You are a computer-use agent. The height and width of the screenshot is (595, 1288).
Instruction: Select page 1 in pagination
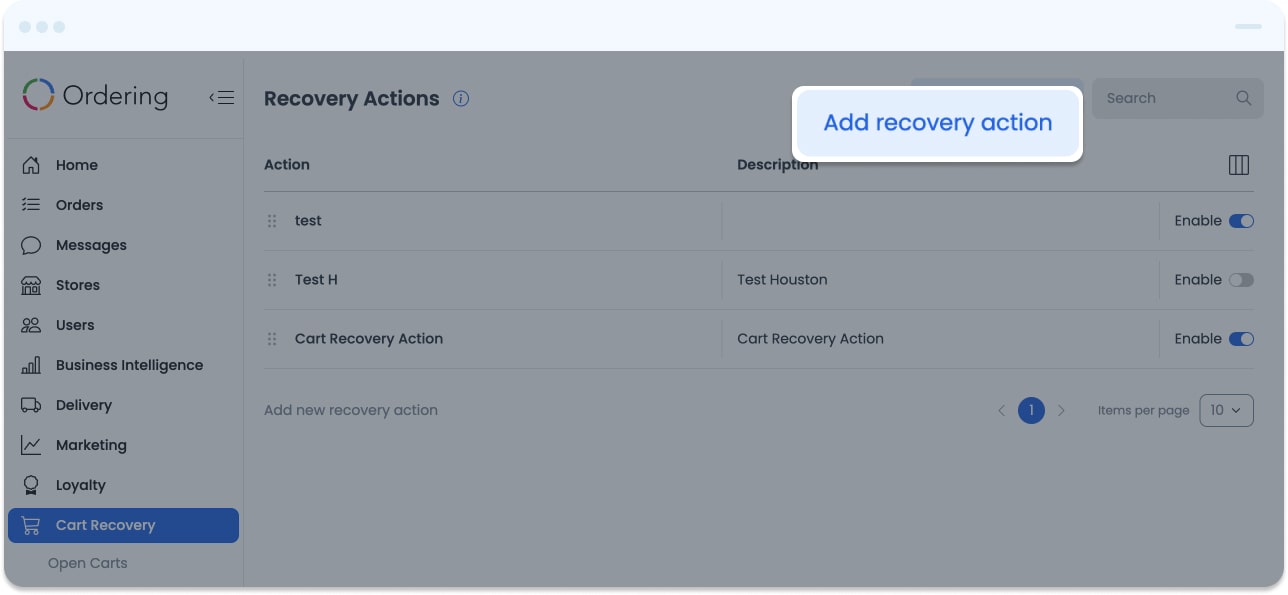pyautogui.click(x=1031, y=410)
